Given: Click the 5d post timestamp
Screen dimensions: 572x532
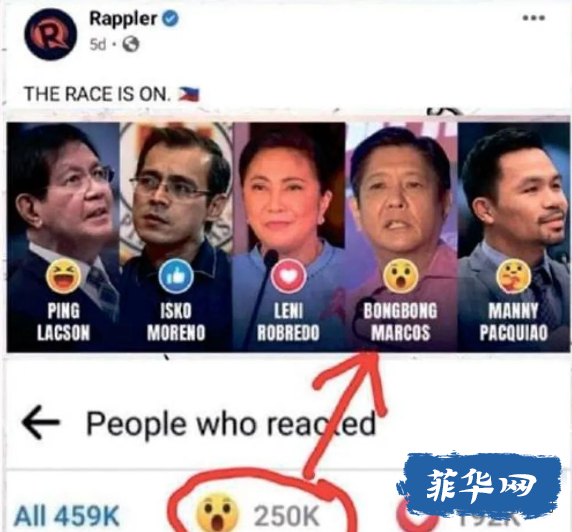Looking at the screenshot, I should click(98, 45).
